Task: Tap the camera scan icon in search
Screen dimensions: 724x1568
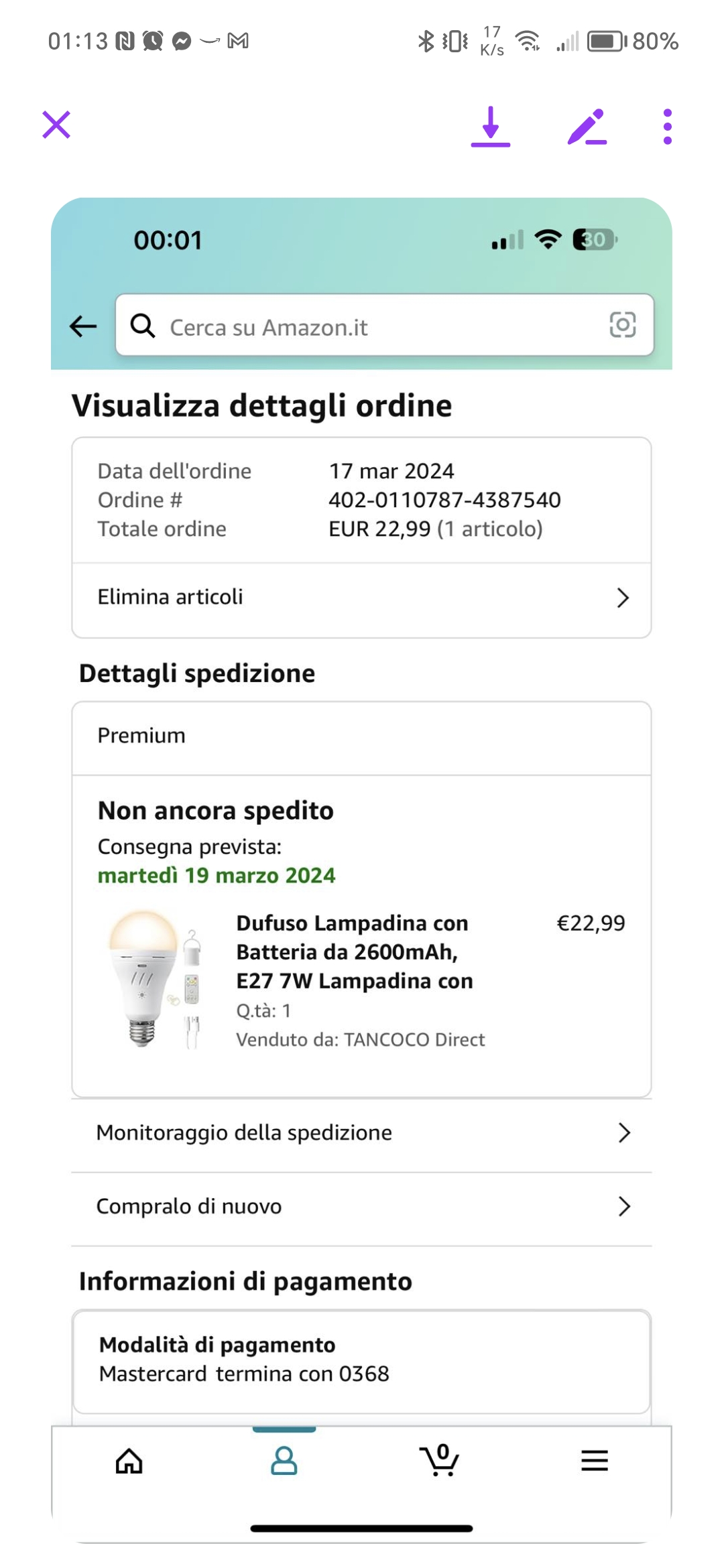Action: click(x=622, y=325)
